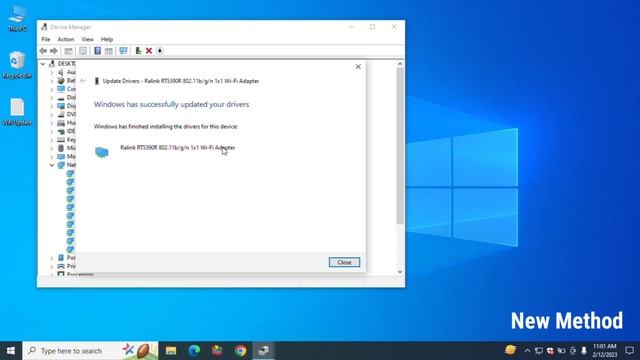Open the View menu
The height and width of the screenshot is (360, 640).
(87, 39)
